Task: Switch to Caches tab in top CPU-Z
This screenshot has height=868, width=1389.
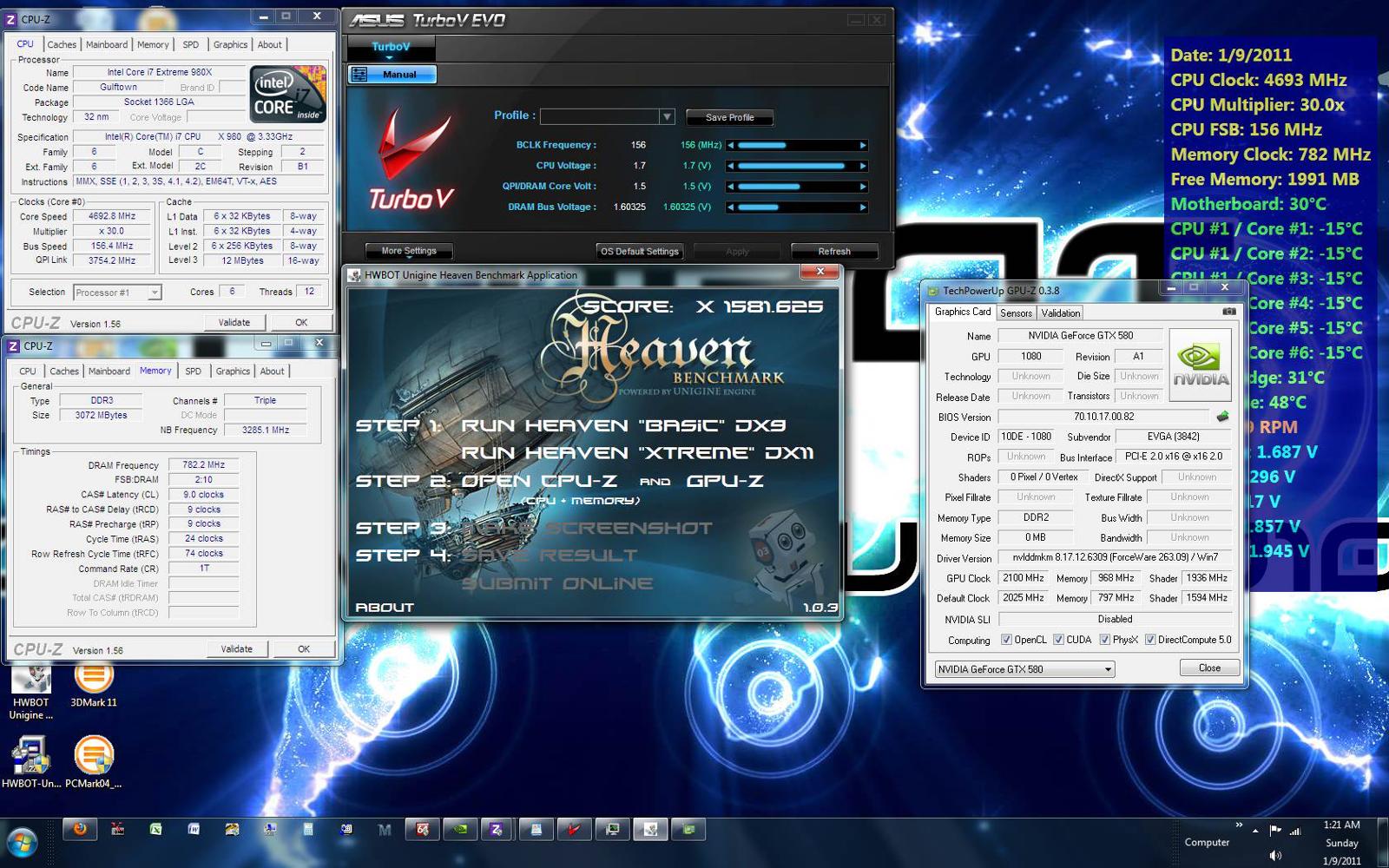Action: tap(62, 44)
